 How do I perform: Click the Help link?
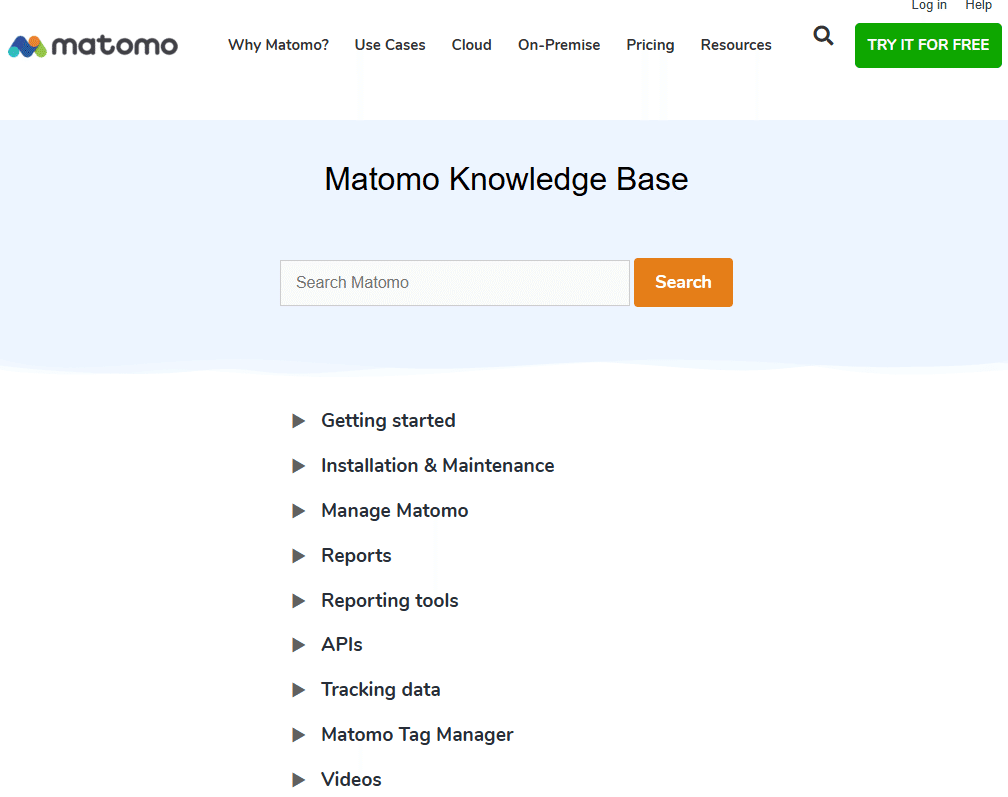pos(978,6)
